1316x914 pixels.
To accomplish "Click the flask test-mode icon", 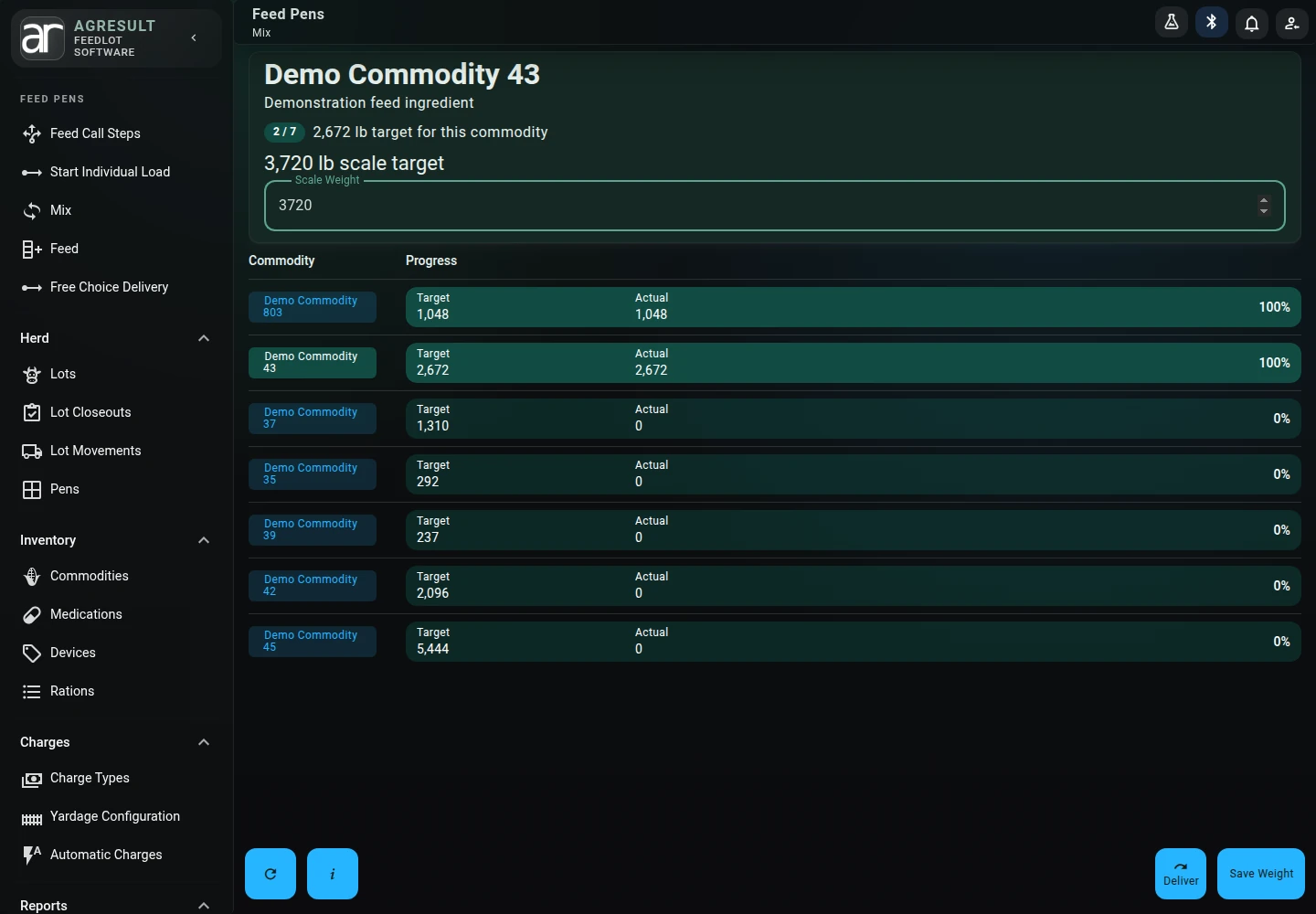I will coord(1172,23).
